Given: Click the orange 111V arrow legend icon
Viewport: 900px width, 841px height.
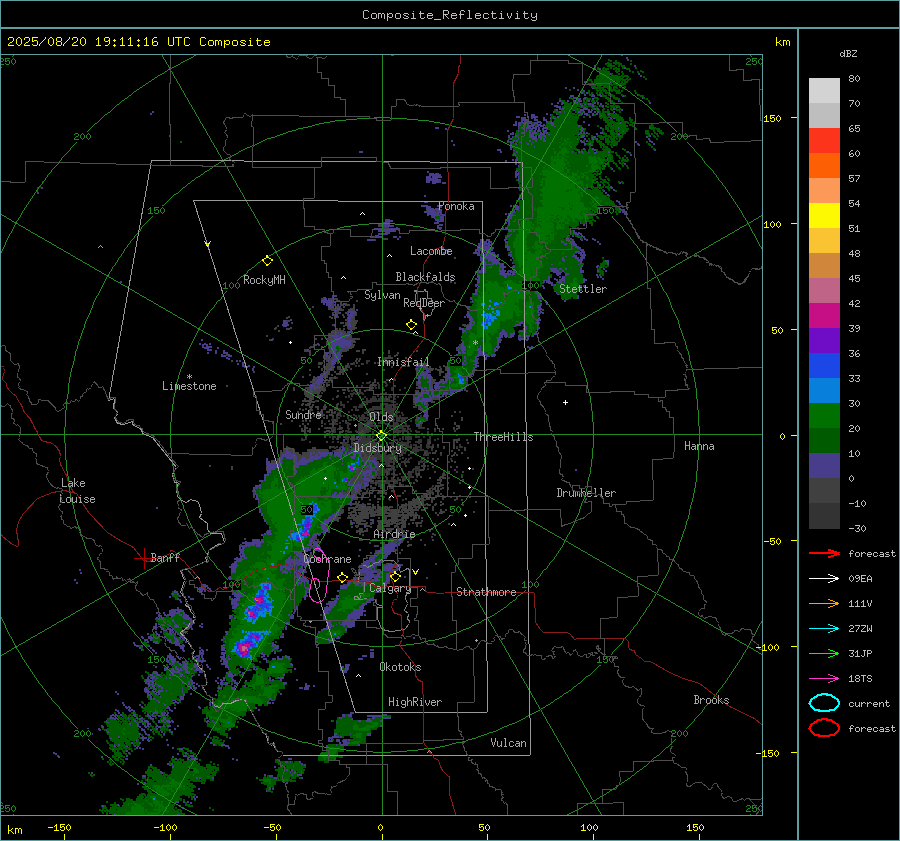Looking at the screenshot, I should [824, 603].
